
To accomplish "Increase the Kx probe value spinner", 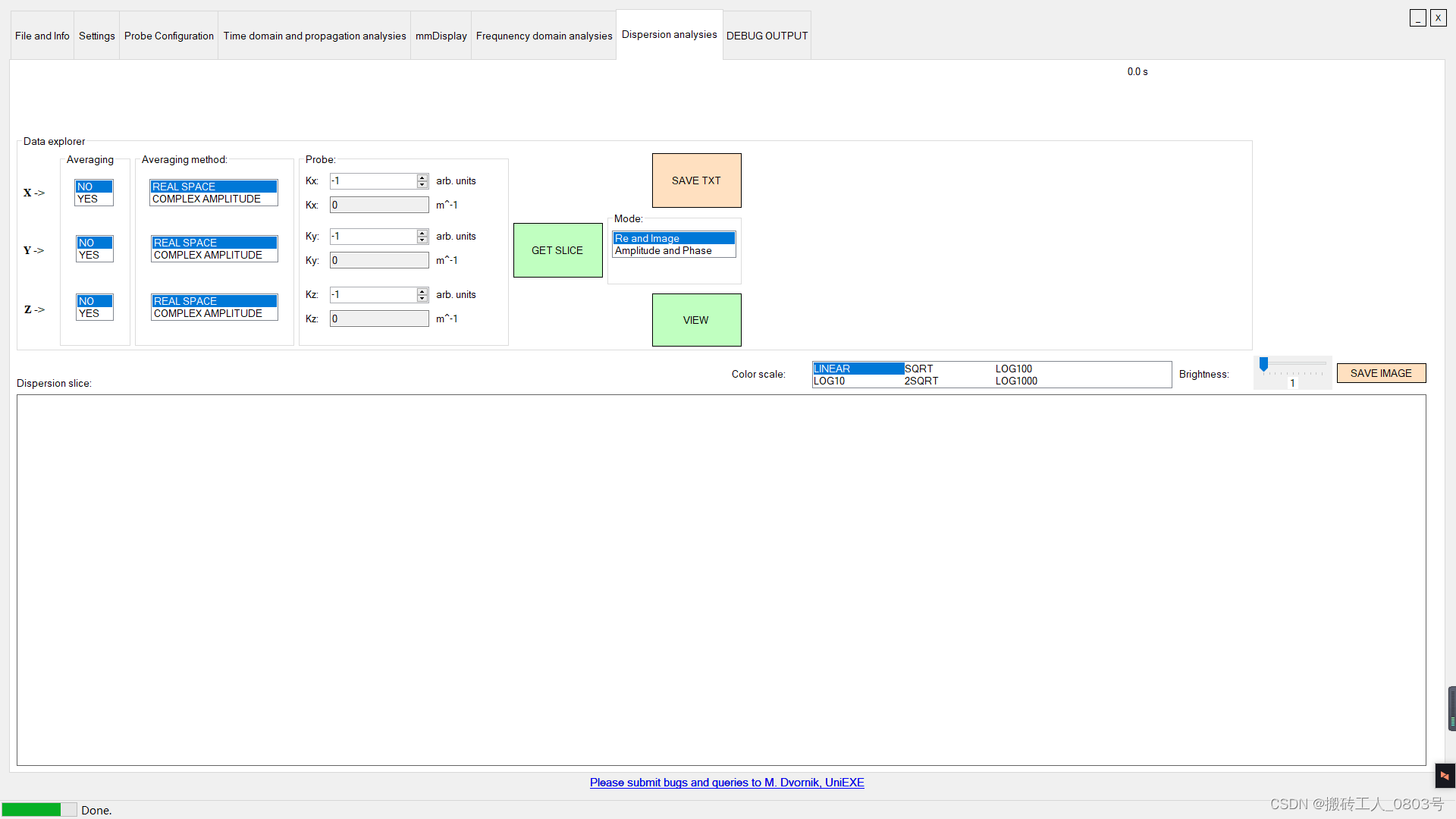I will pos(422,177).
